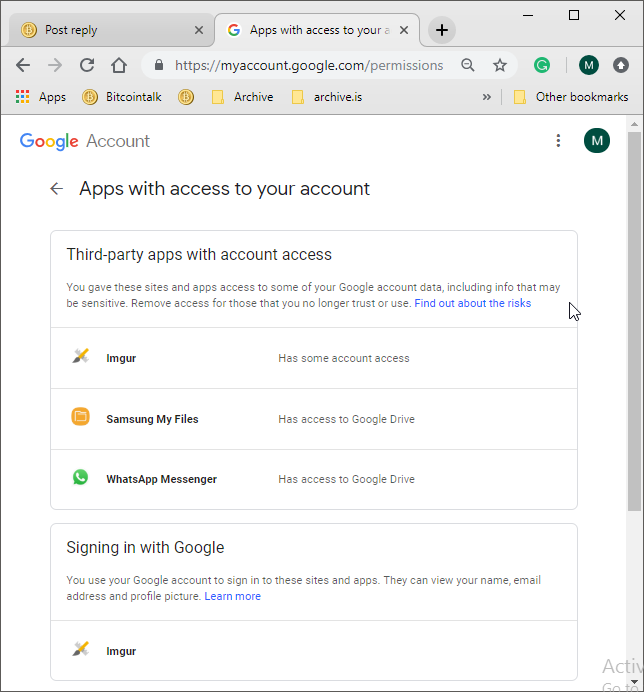Bookmark this page with the star icon
644x692 pixels.
point(500,65)
